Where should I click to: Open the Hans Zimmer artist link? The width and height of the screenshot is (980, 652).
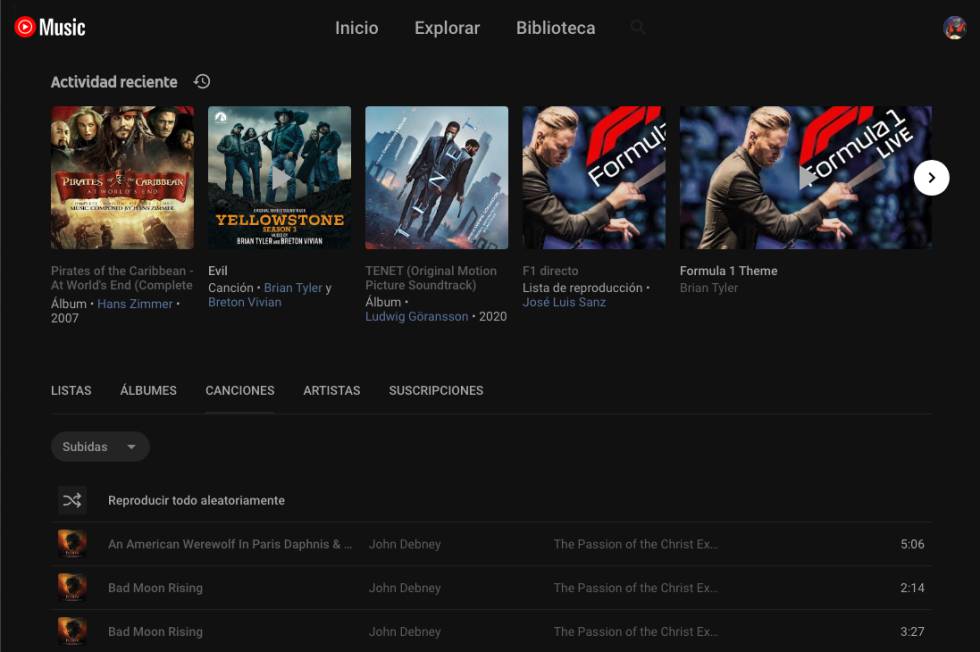point(135,304)
